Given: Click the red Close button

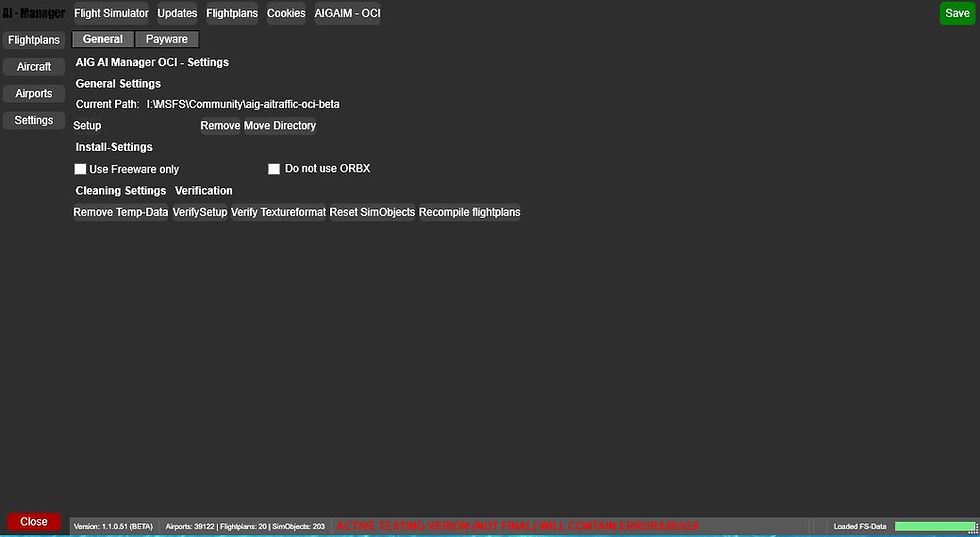Looking at the screenshot, I should (34, 522).
